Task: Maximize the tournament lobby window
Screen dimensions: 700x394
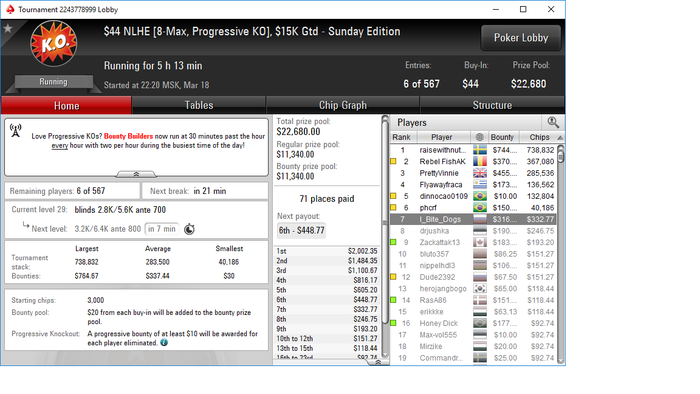Action: click(523, 9)
